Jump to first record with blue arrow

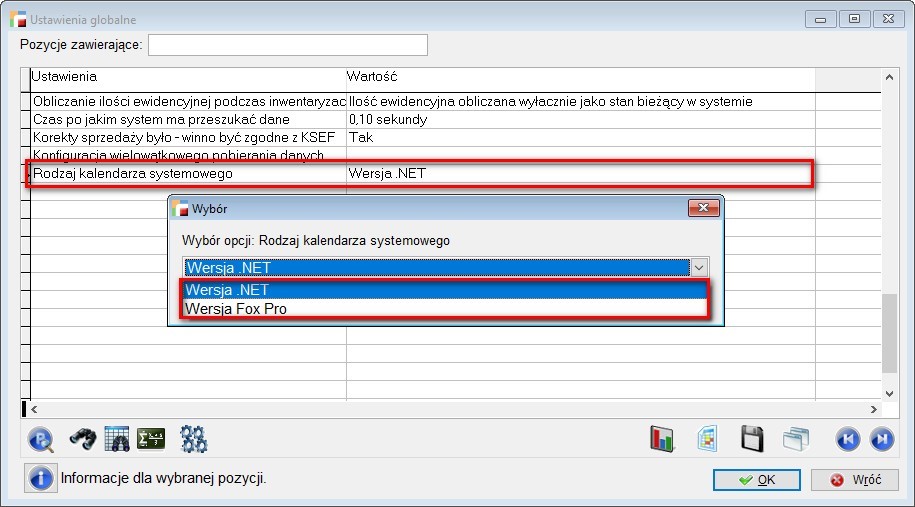pyautogui.click(x=847, y=438)
